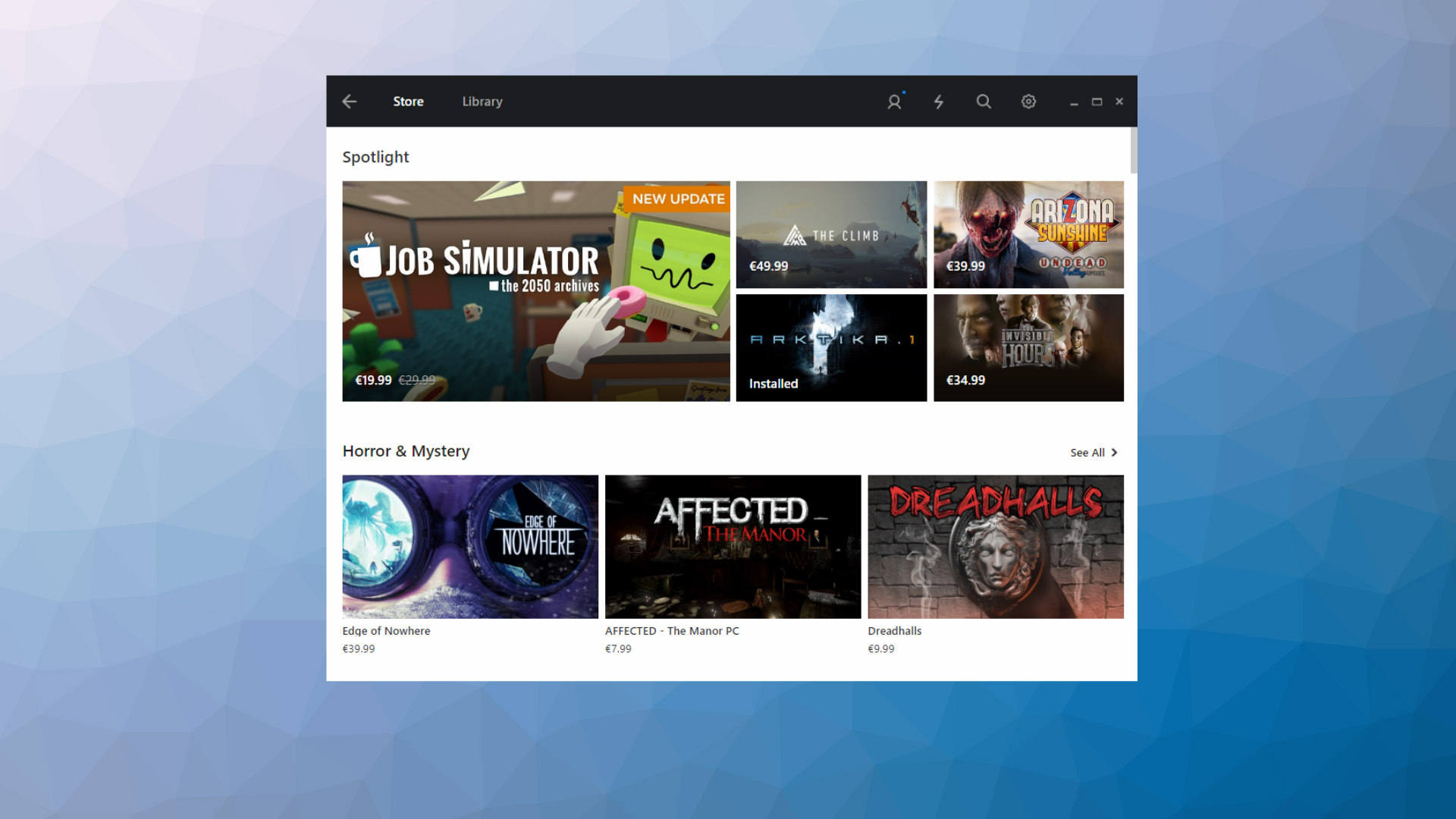Open Arizona Sunshine game tile
This screenshot has height=819, width=1456.
pyautogui.click(x=1028, y=234)
